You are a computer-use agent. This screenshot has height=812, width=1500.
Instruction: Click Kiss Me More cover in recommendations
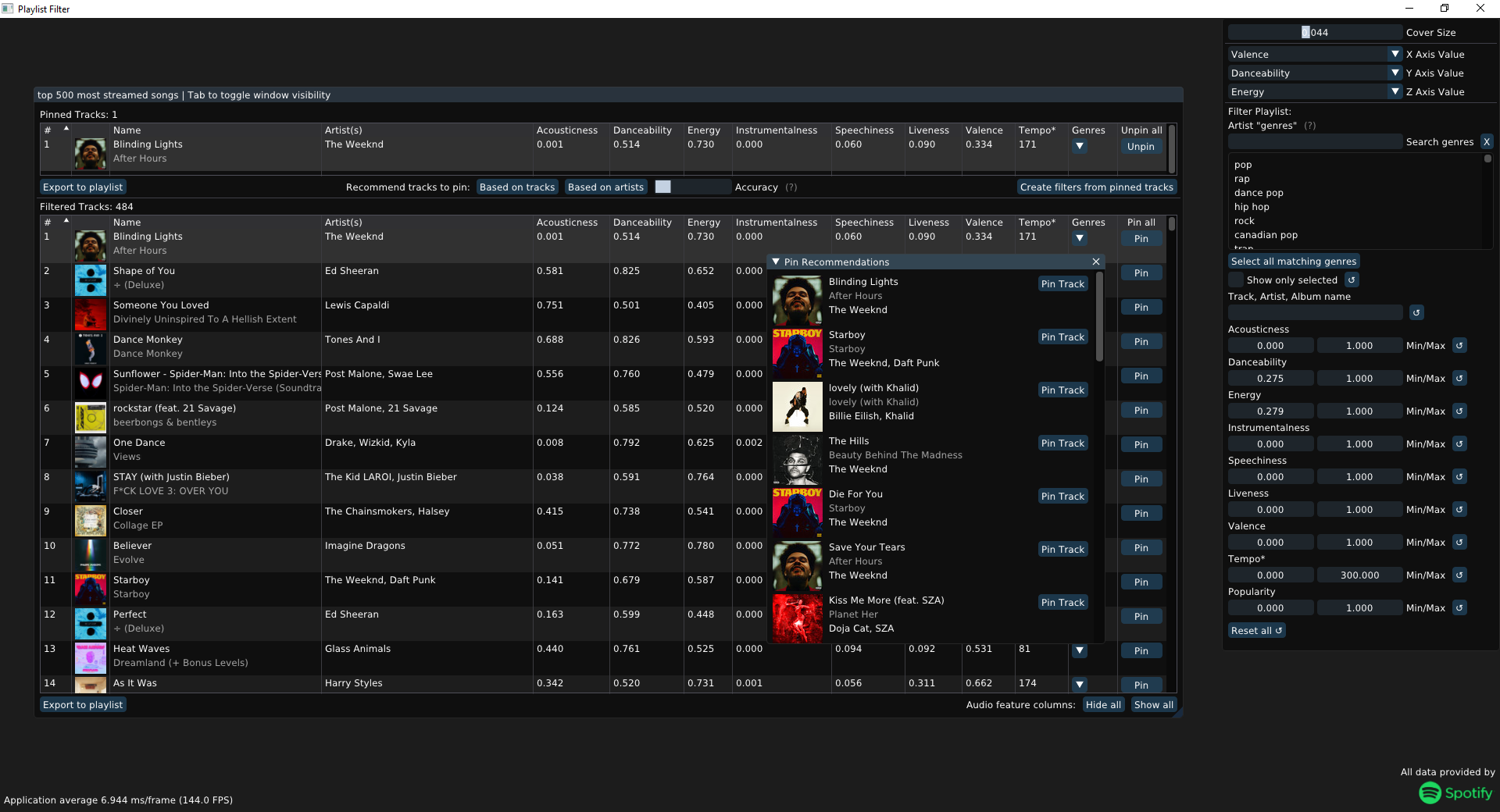click(798, 618)
